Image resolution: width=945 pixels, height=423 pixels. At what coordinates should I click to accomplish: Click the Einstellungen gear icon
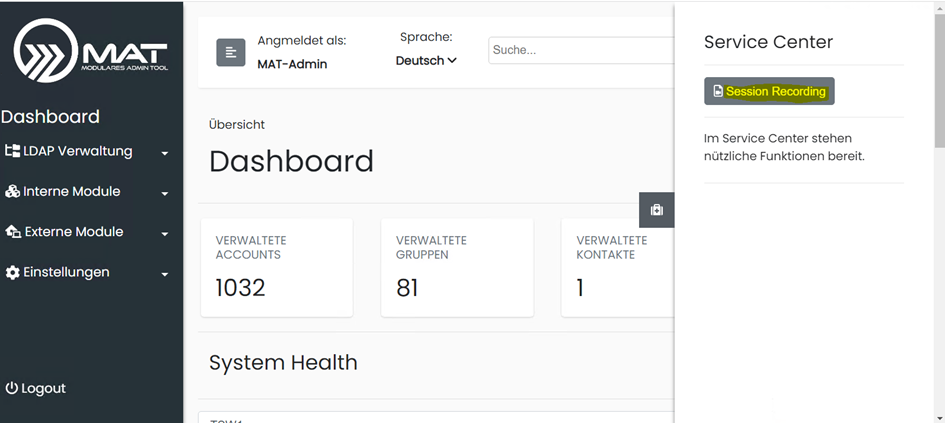point(13,272)
